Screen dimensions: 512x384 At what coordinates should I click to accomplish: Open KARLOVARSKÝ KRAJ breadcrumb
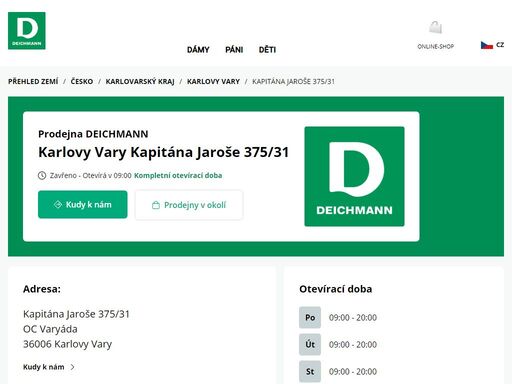140,81
